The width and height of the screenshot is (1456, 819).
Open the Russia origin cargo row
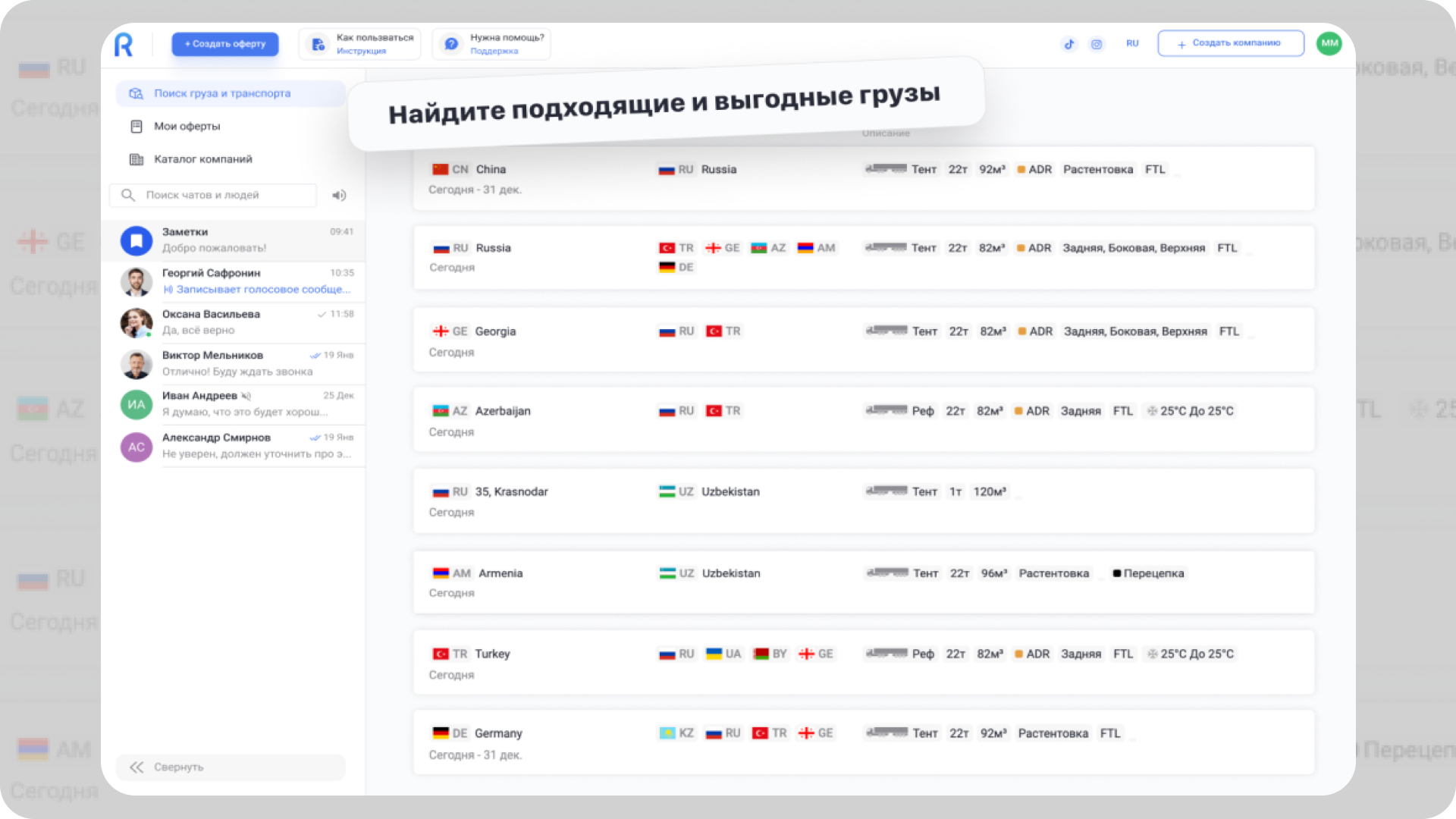pyautogui.click(x=864, y=258)
